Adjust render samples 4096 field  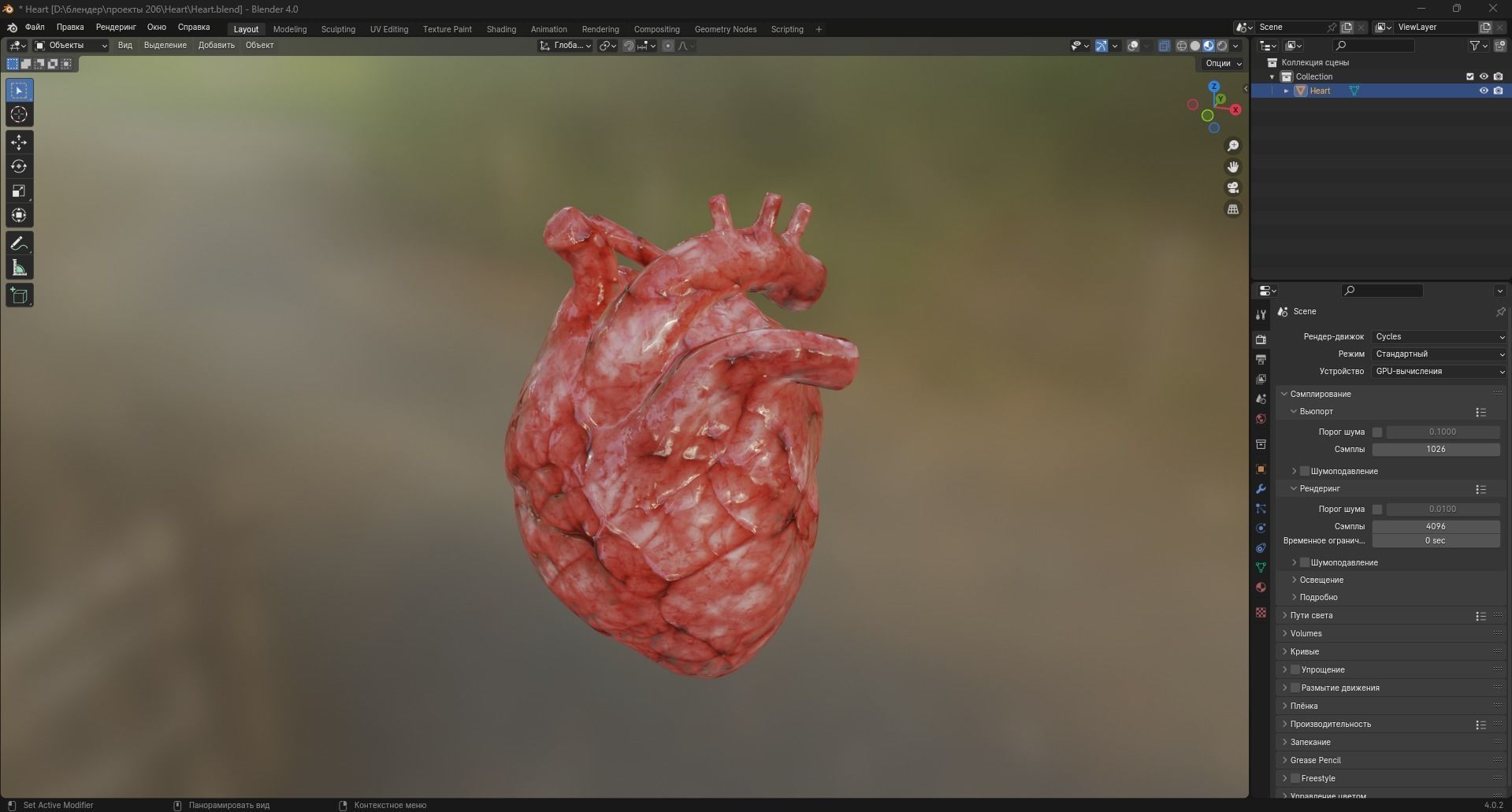[x=1436, y=526]
